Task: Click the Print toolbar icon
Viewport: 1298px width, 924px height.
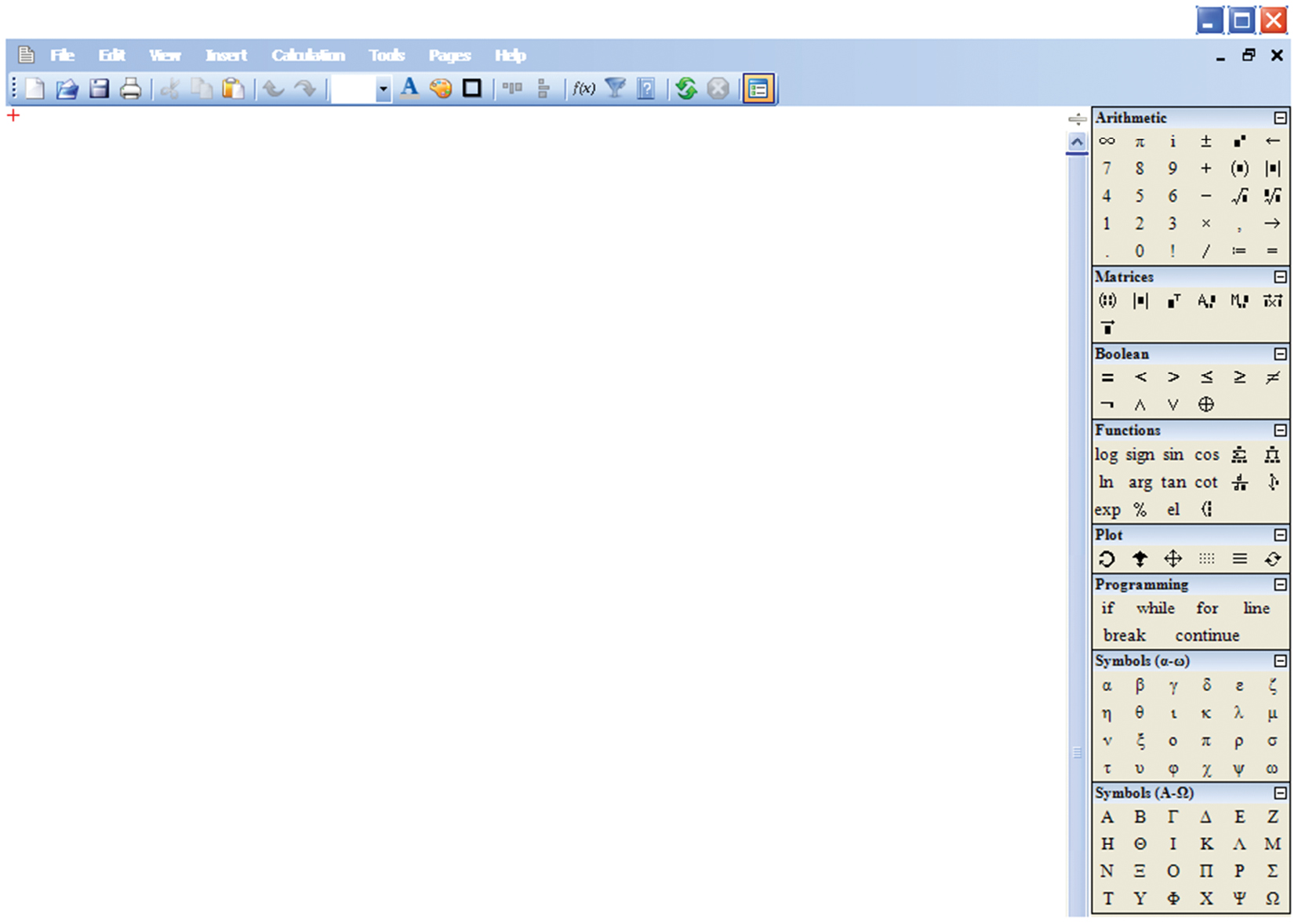Action: click(130, 89)
